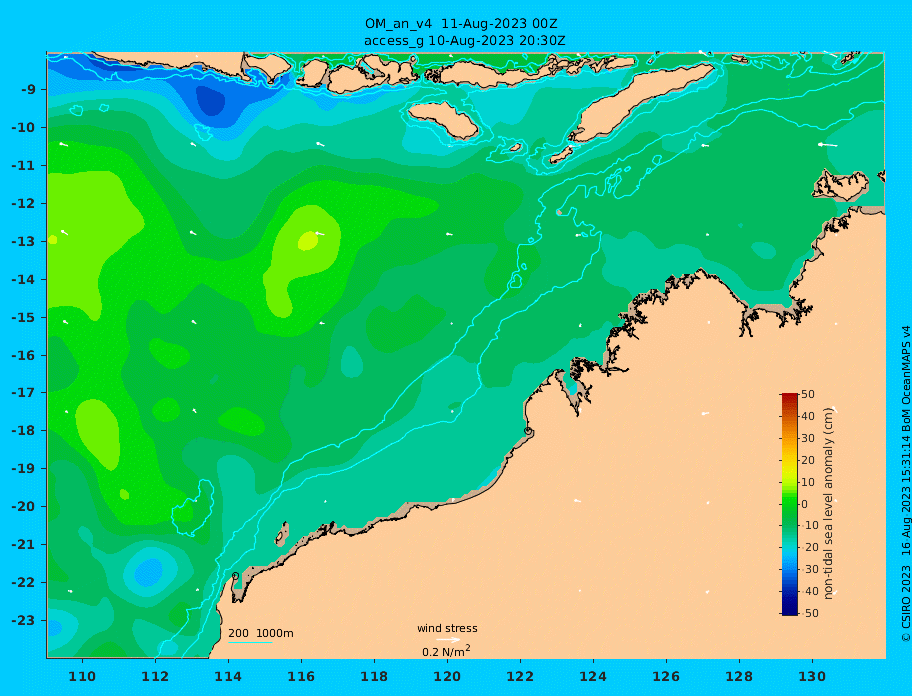
Task: Click the positive "30" colorbar tick label in the orange range
Action: click(x=808, y=438)
